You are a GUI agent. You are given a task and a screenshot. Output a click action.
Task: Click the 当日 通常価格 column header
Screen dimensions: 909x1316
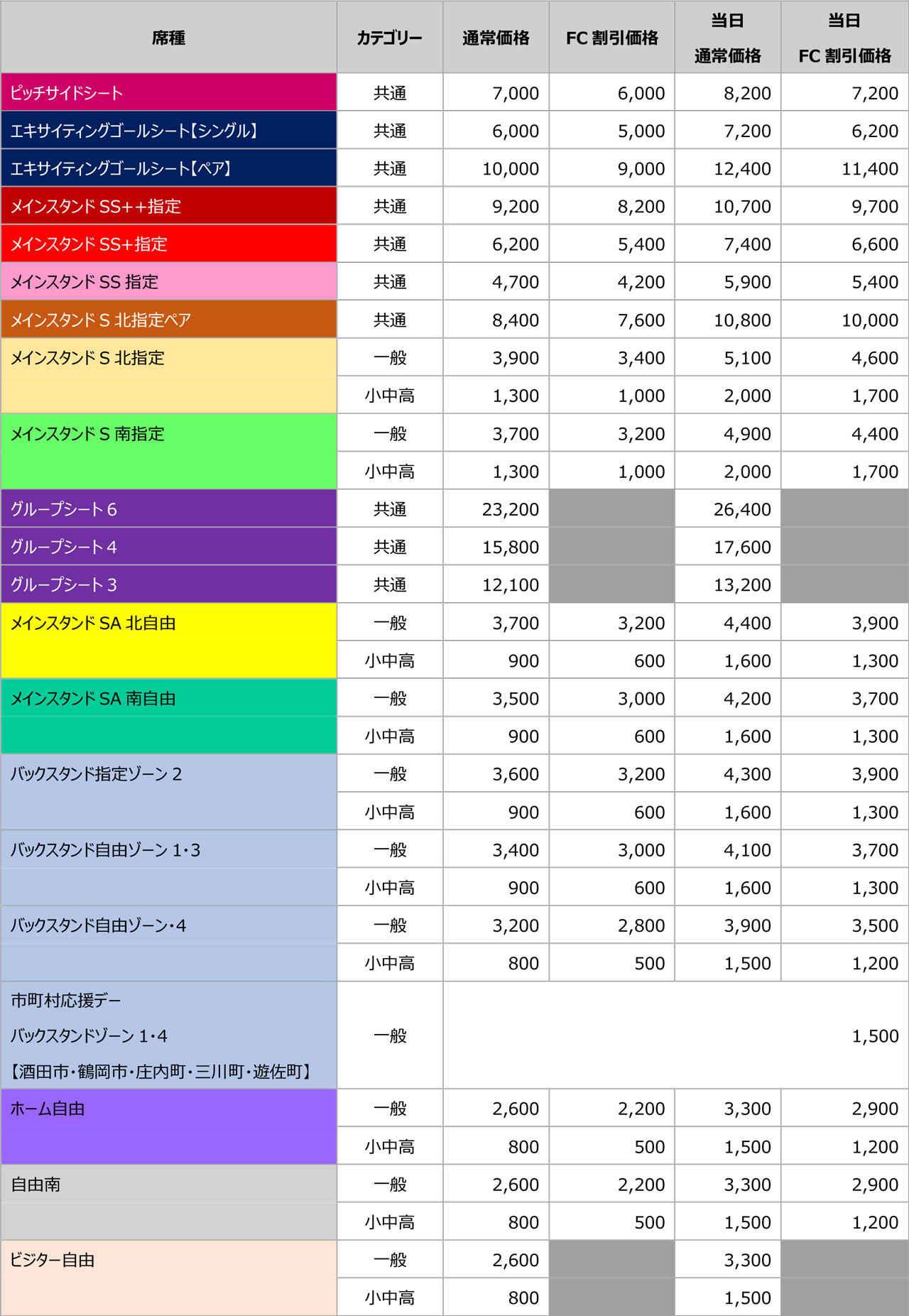click(x=727, y=38)
